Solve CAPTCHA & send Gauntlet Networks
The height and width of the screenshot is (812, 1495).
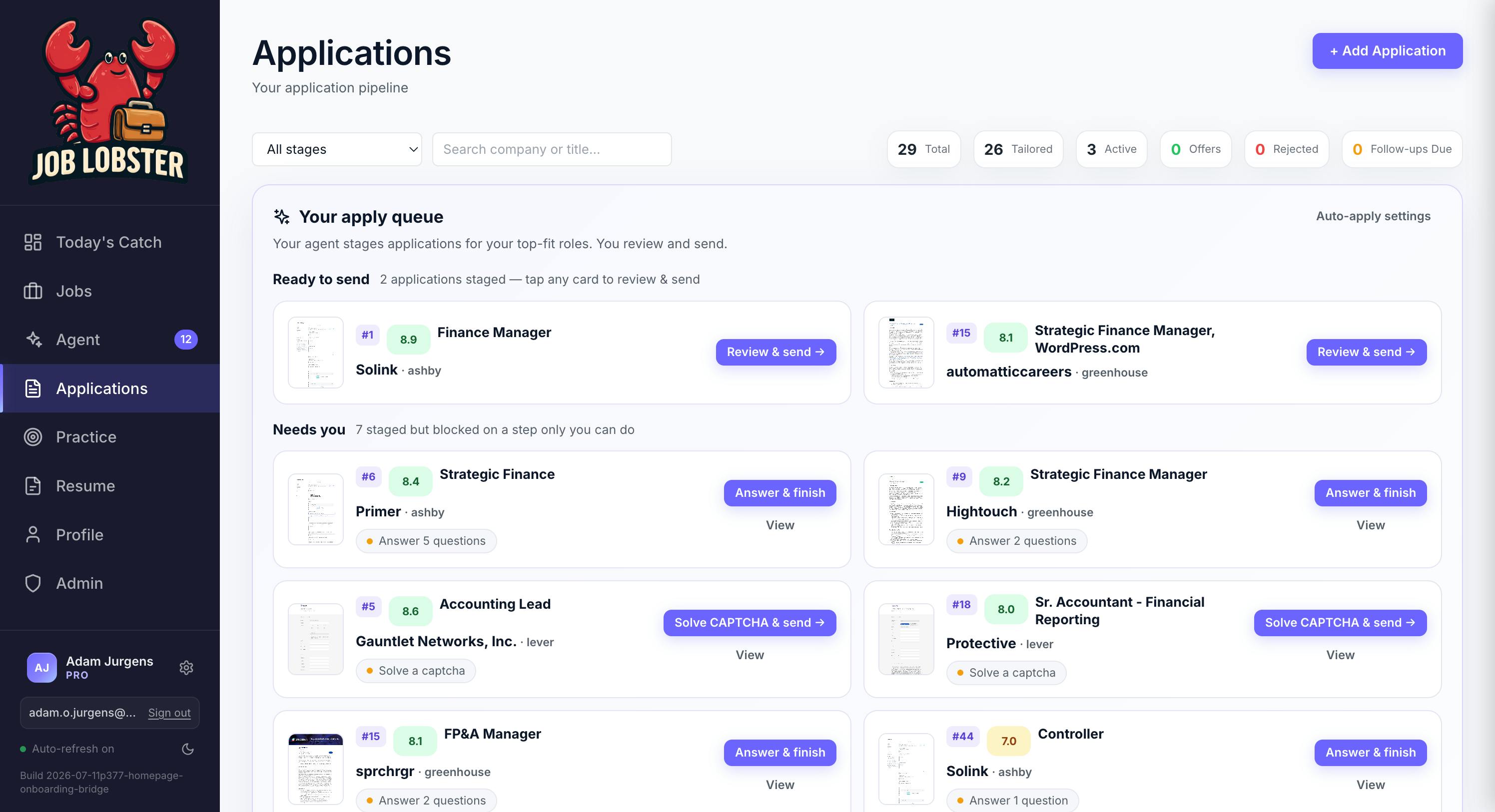(749, 623)
